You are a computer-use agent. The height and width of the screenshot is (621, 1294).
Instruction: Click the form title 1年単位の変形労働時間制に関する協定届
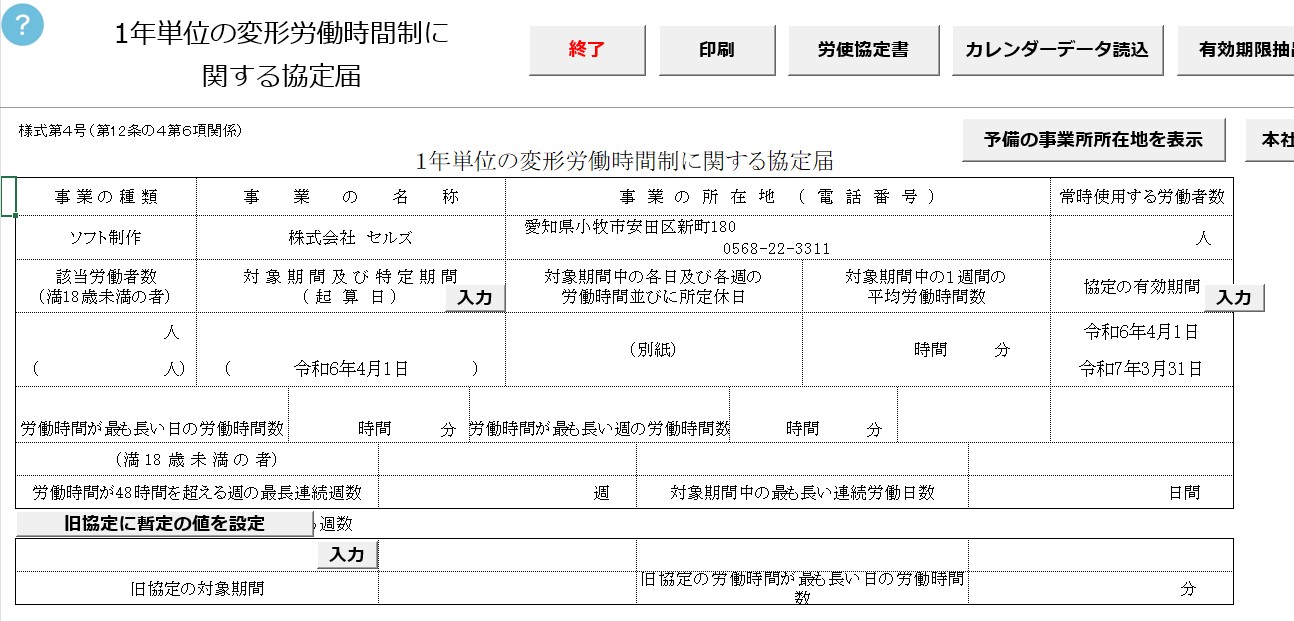(625, 161)
